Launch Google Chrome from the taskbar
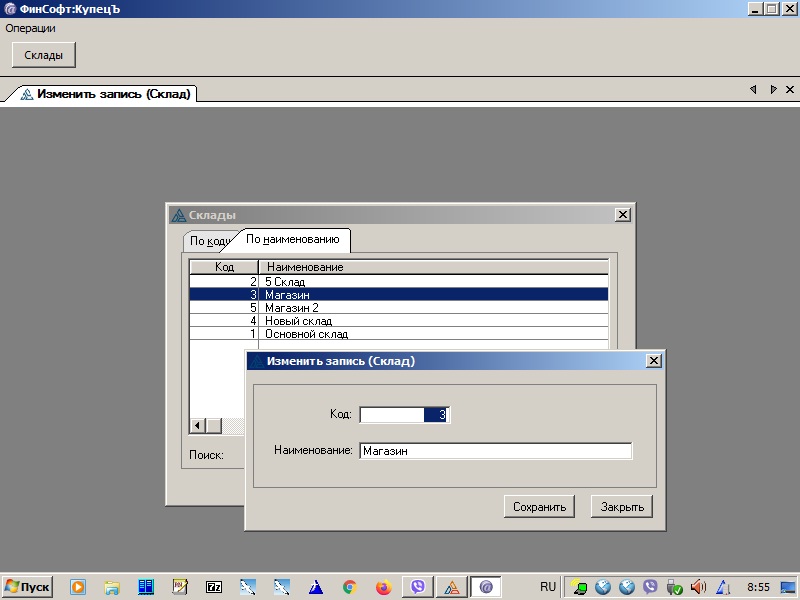This screenshot has height=600, width=800. pos(349,587)
